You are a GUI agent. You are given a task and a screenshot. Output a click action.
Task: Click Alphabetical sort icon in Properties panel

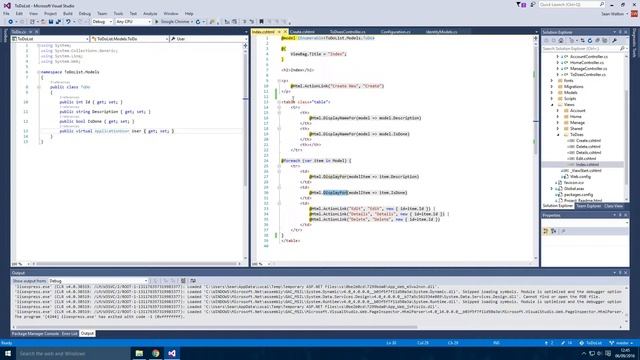[553, 231]
